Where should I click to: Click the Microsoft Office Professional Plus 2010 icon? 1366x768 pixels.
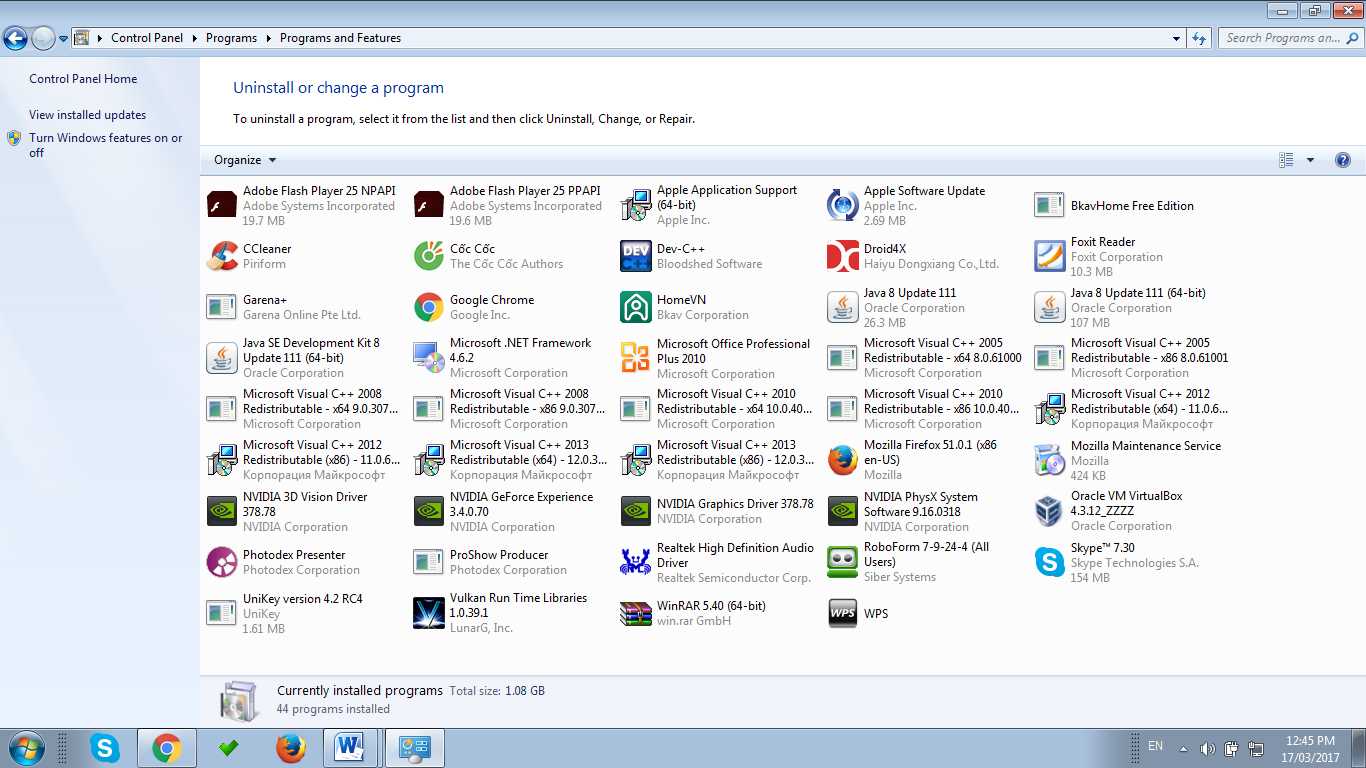(x=635, y=358)
